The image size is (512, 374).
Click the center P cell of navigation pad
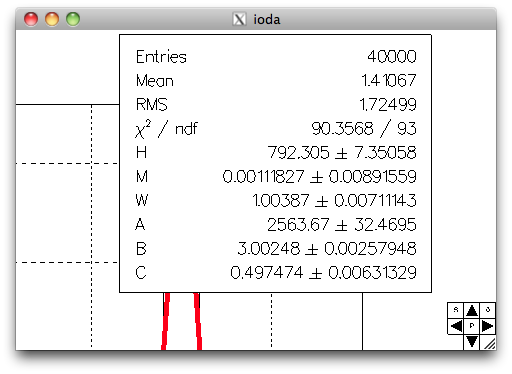(x=472, y=326)
